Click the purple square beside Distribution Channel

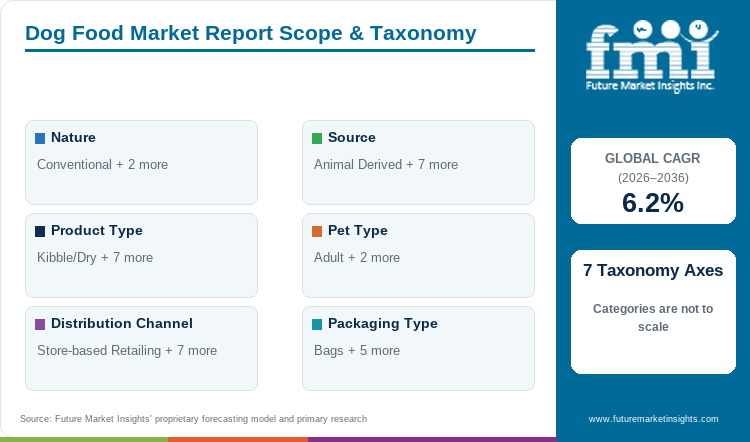pos(40,324)
